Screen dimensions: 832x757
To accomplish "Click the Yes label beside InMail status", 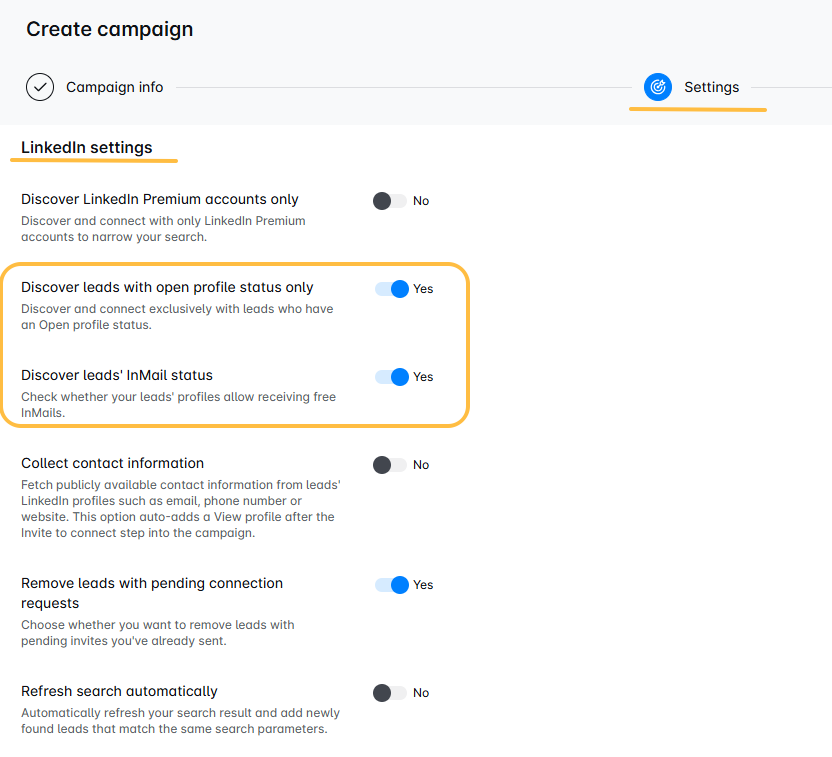I will (423, 377).
